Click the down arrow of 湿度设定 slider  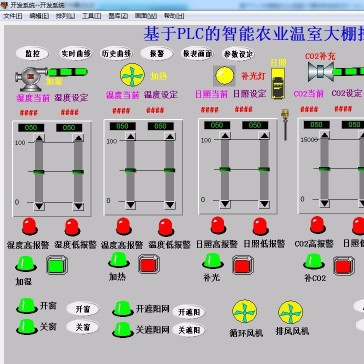coord(78,207)
